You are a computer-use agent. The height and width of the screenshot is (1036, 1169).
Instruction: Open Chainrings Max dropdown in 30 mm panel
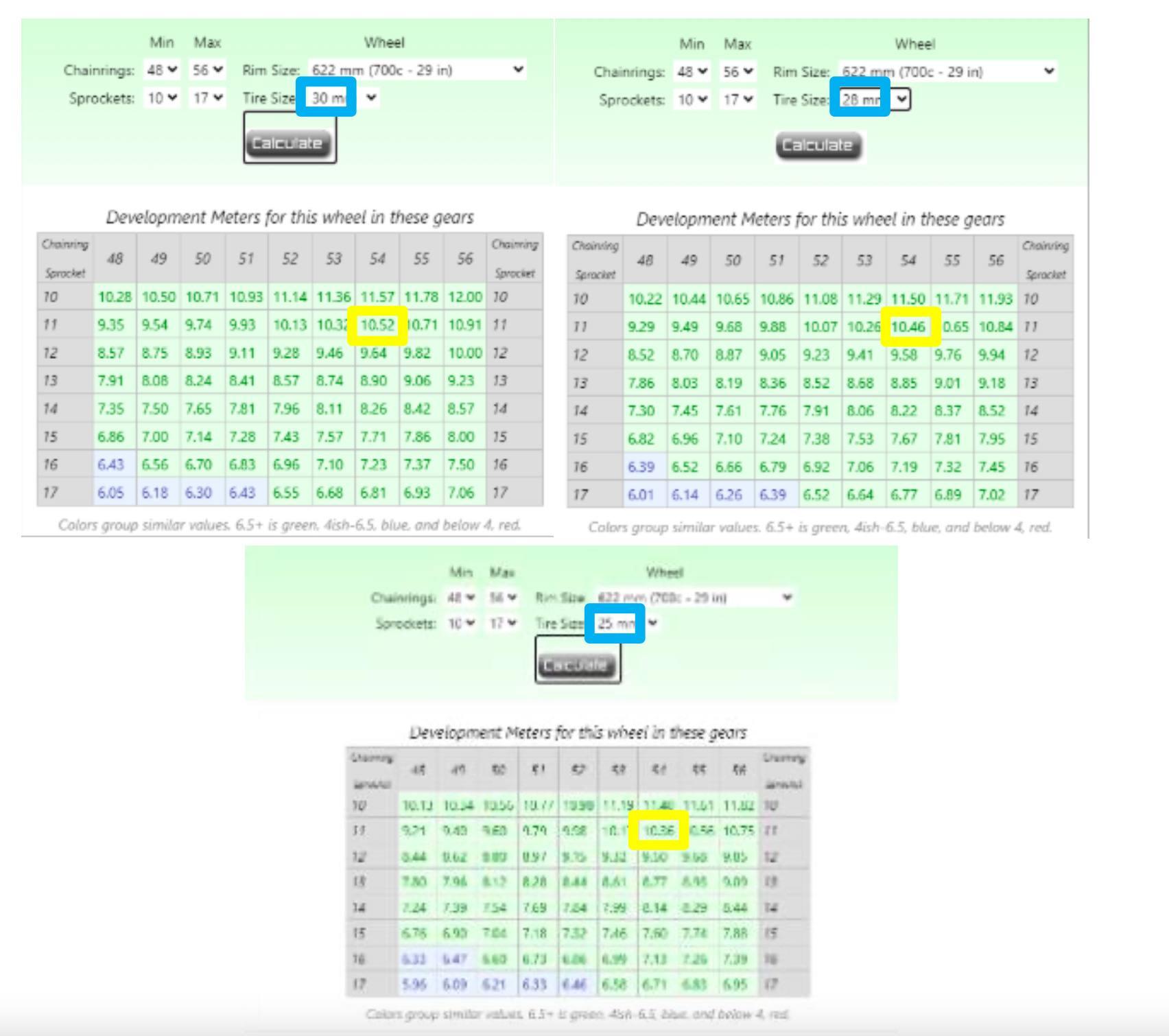click(207, 70)
